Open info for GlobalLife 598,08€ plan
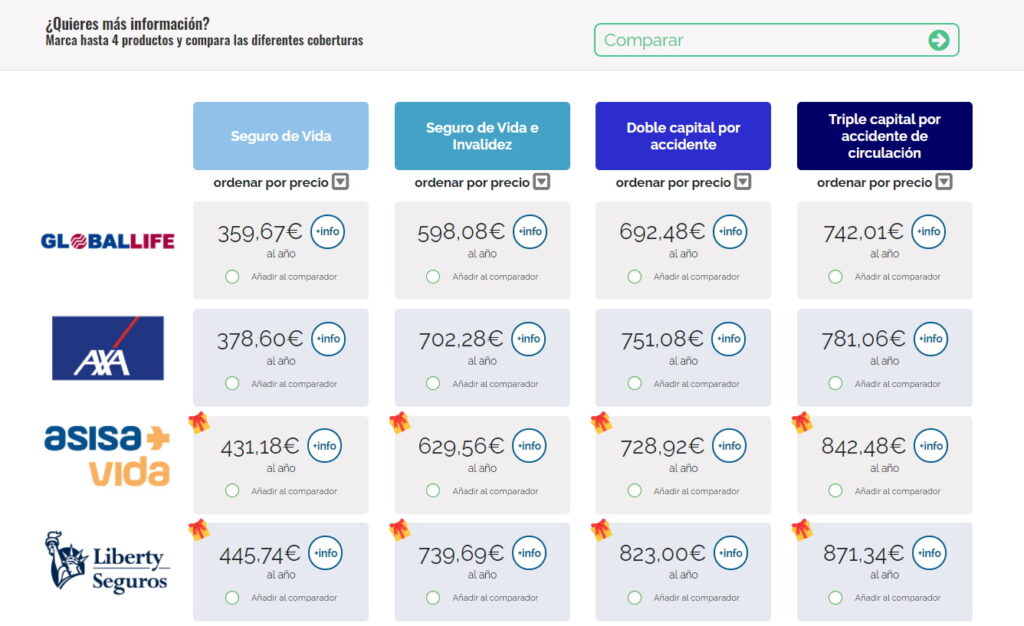Image resolution: width=1024 pixels, height=626 pixels. point(530,232)
